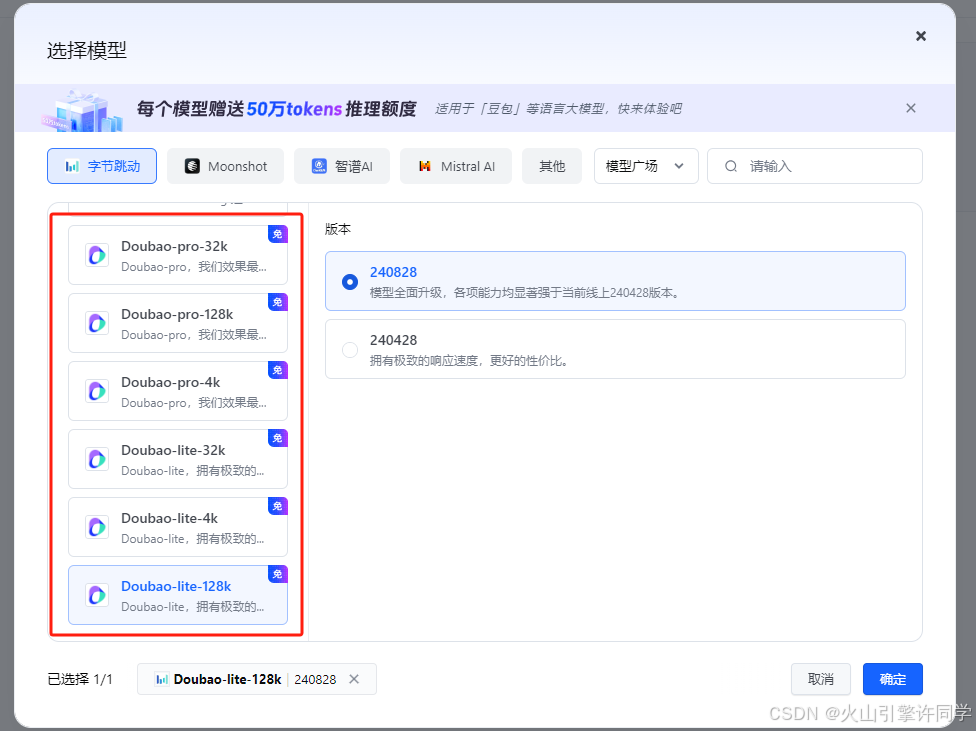The image size is (976, 731).
Task: Click the Doubao logo icon on Doubao-lite-128k
Action: (97, 595)
